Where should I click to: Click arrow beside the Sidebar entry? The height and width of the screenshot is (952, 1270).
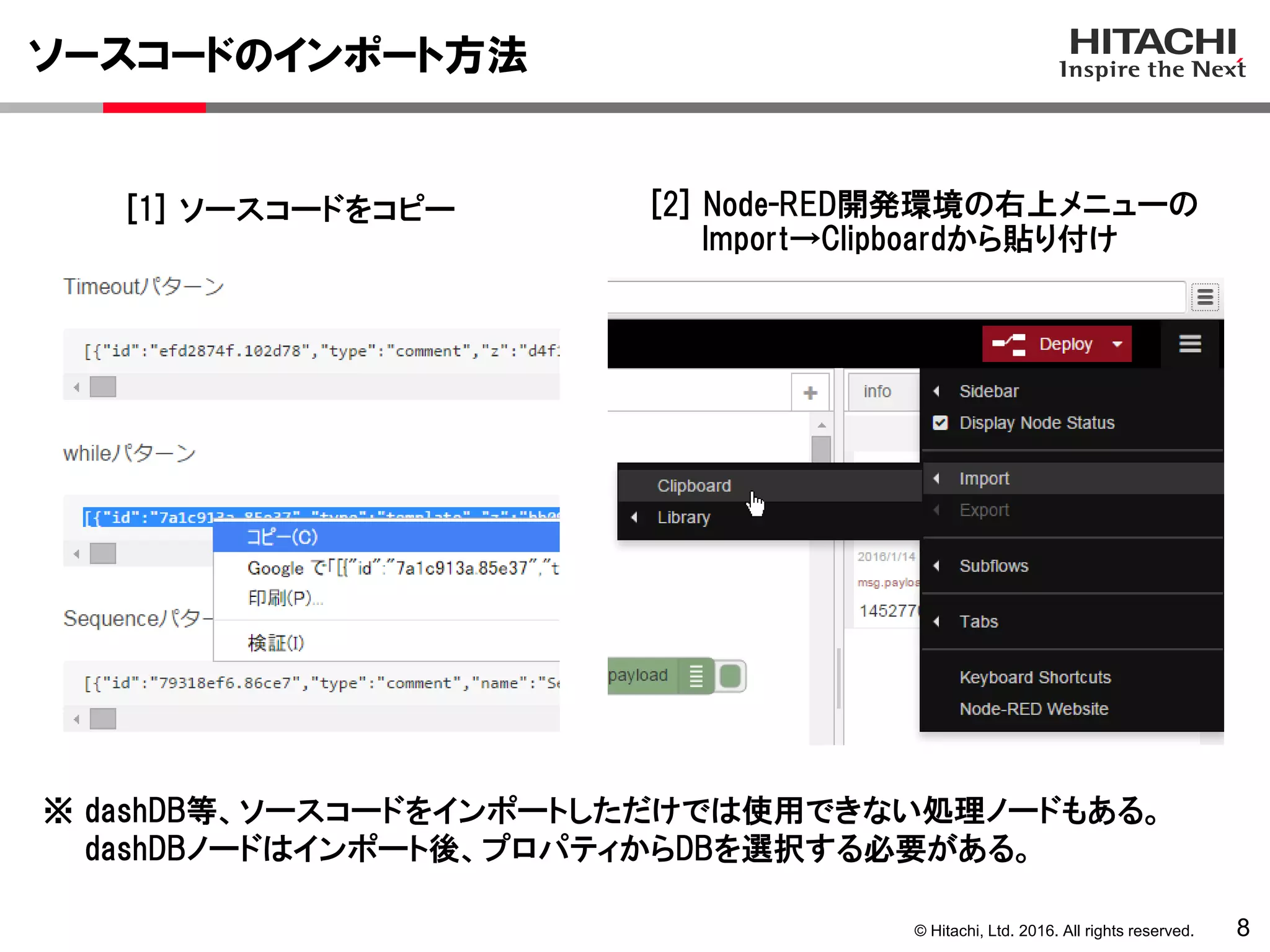point(936,391)
